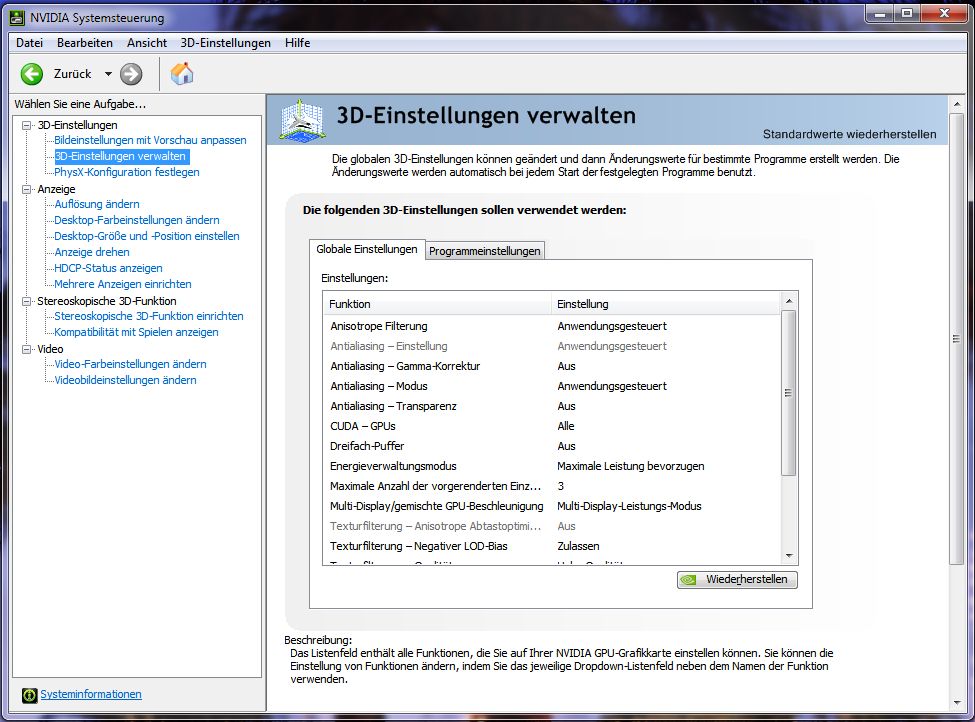
Task: Collapse the 3D-Einstellungen tree node
Action: coord(26,125)
